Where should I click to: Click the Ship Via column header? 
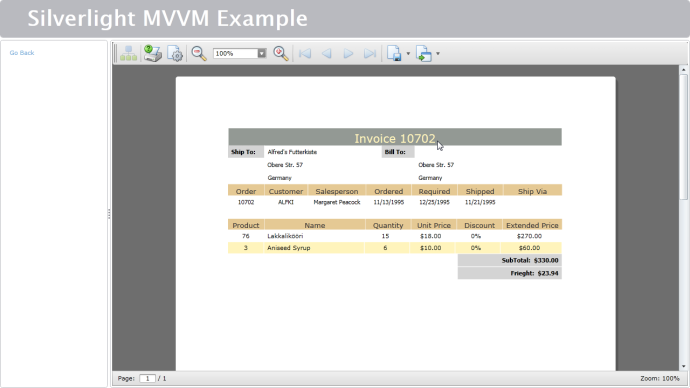point(532,191)
